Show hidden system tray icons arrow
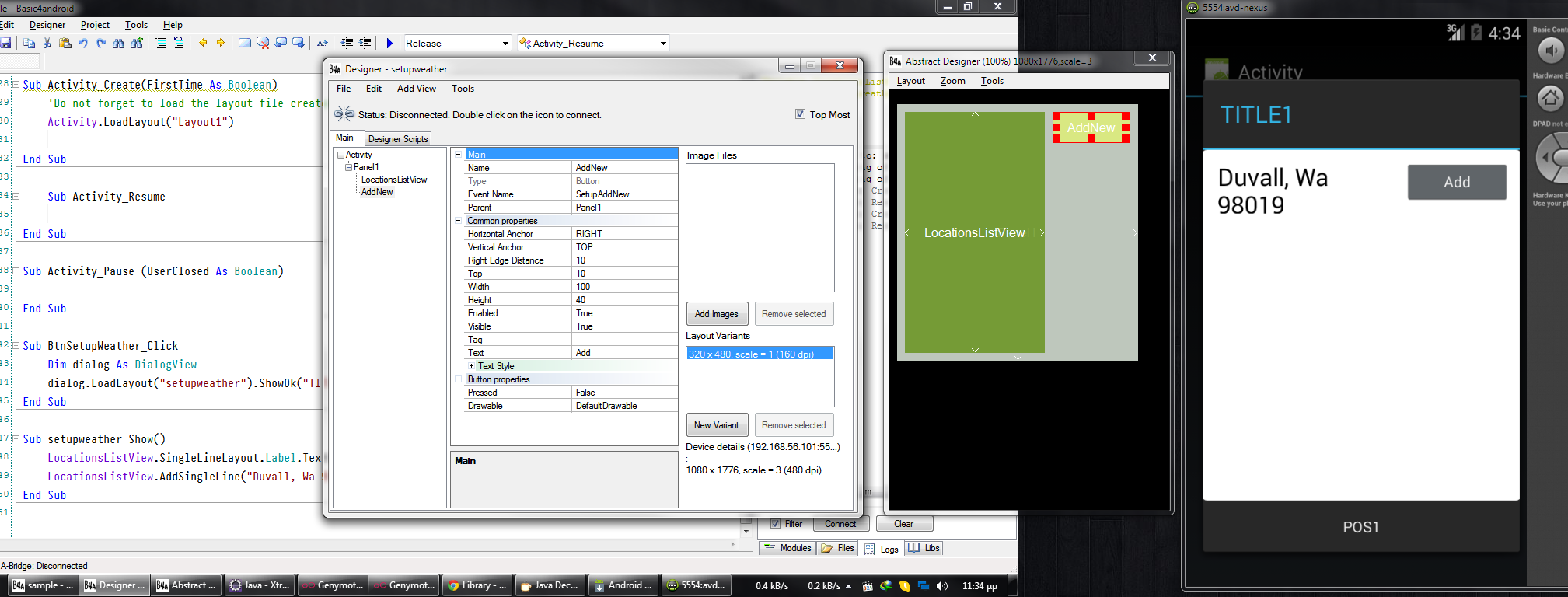This screenshot has height=597, width=1568. [x=848, y=586]
